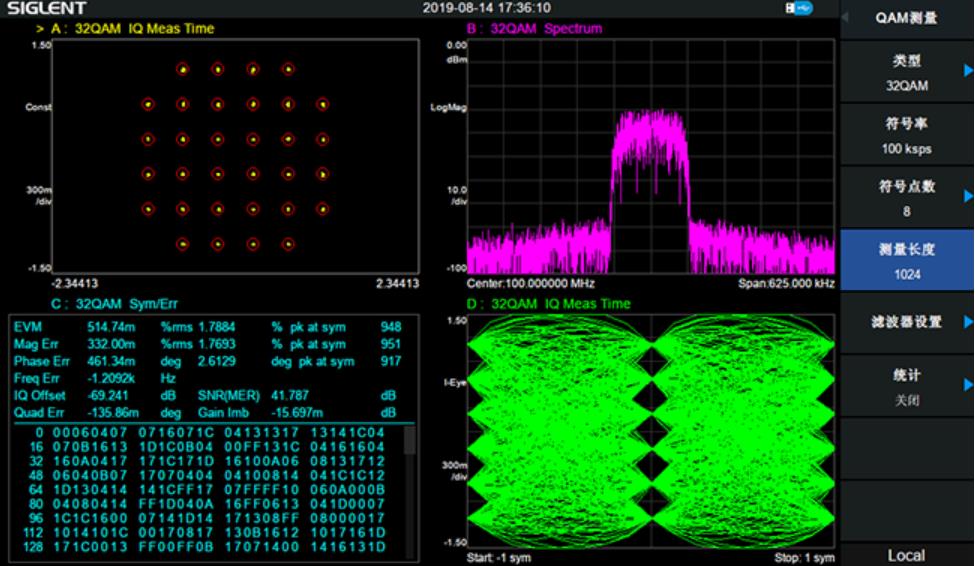This screenshot has height=566, width=975.
Task: Click the blue arrow on 类型 32QAM
Action: 967,70
